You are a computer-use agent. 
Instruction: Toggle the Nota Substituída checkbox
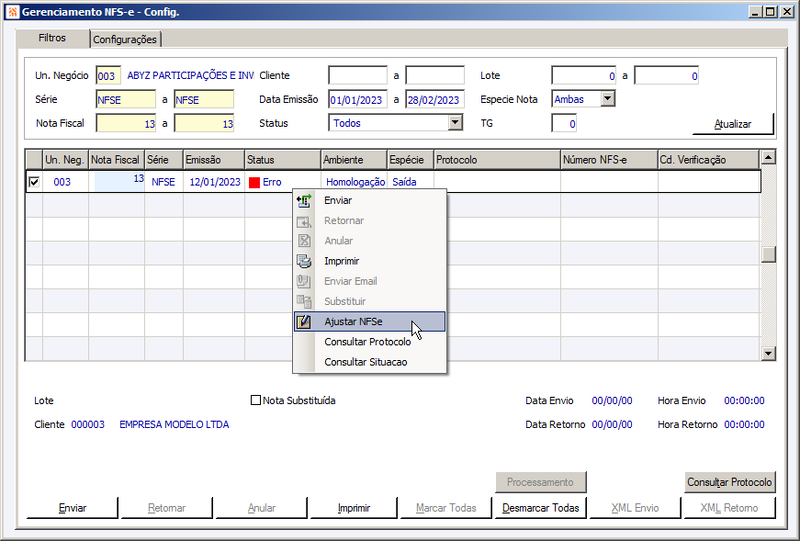[x=256, y=400]
